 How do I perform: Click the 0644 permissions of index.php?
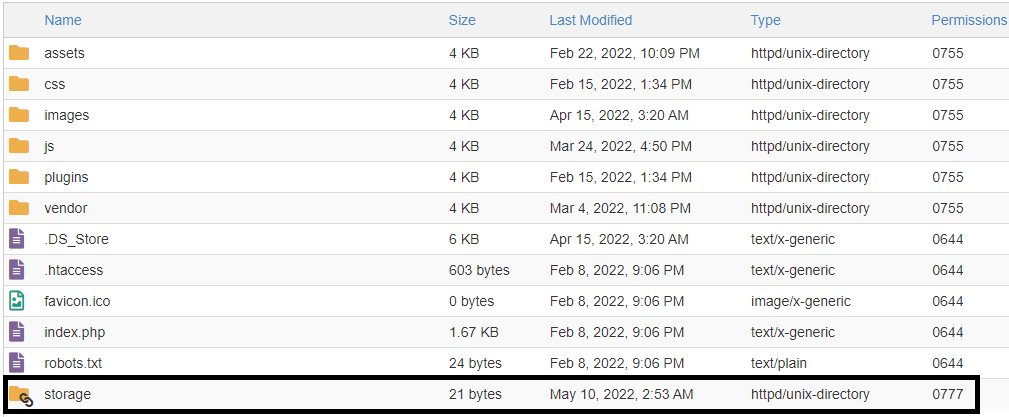click(x=947, y=332)
